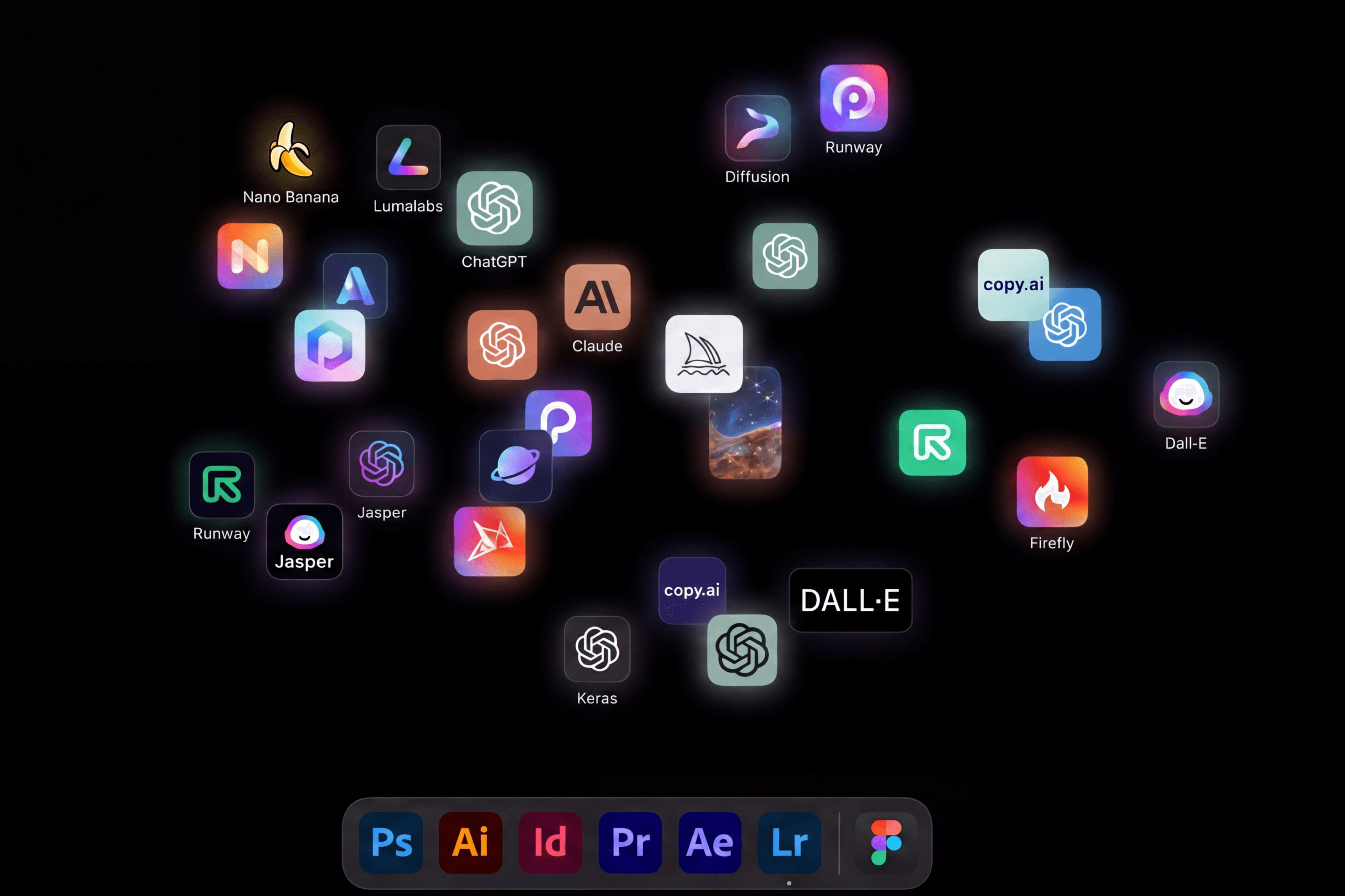Open the Firefly flame icon
1345x896 pixels.
tap(1052, 491)
